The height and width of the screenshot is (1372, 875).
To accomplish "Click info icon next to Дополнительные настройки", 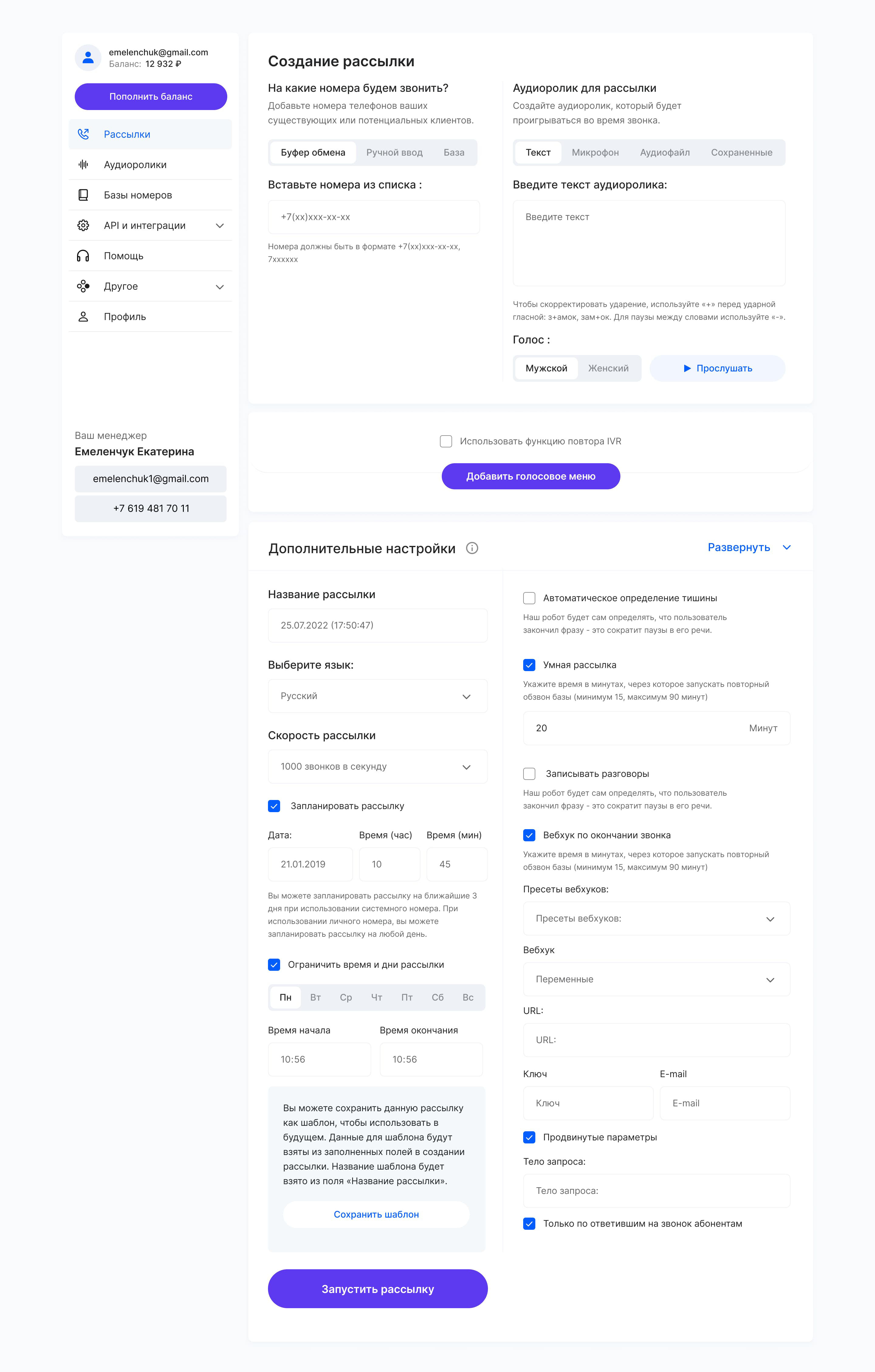I will tap(472, 548).
